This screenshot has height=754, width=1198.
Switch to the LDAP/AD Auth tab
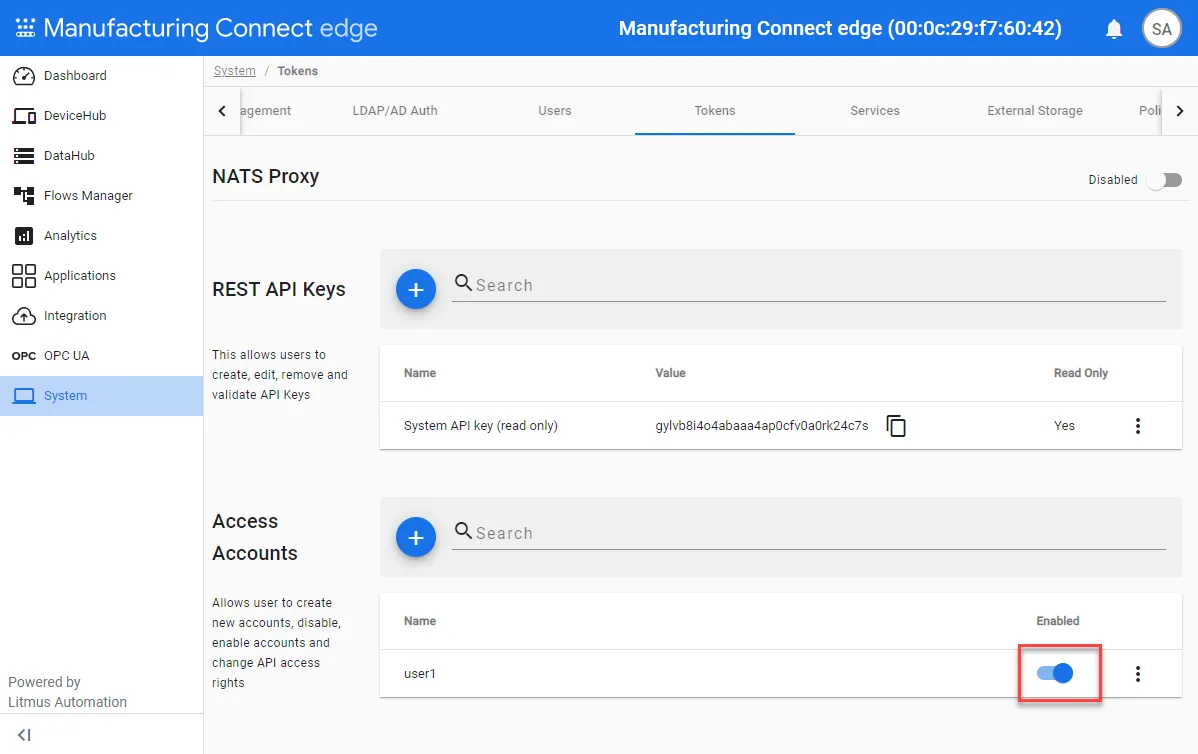(x=395, y=111)
